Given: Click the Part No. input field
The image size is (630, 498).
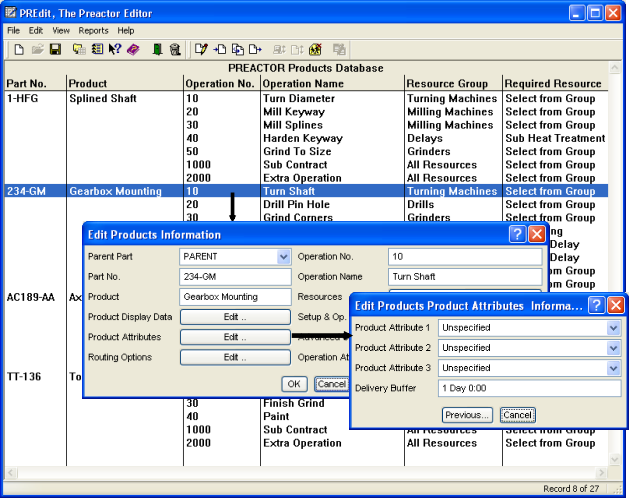Looking at the screenshot, I should click(235, 277).
